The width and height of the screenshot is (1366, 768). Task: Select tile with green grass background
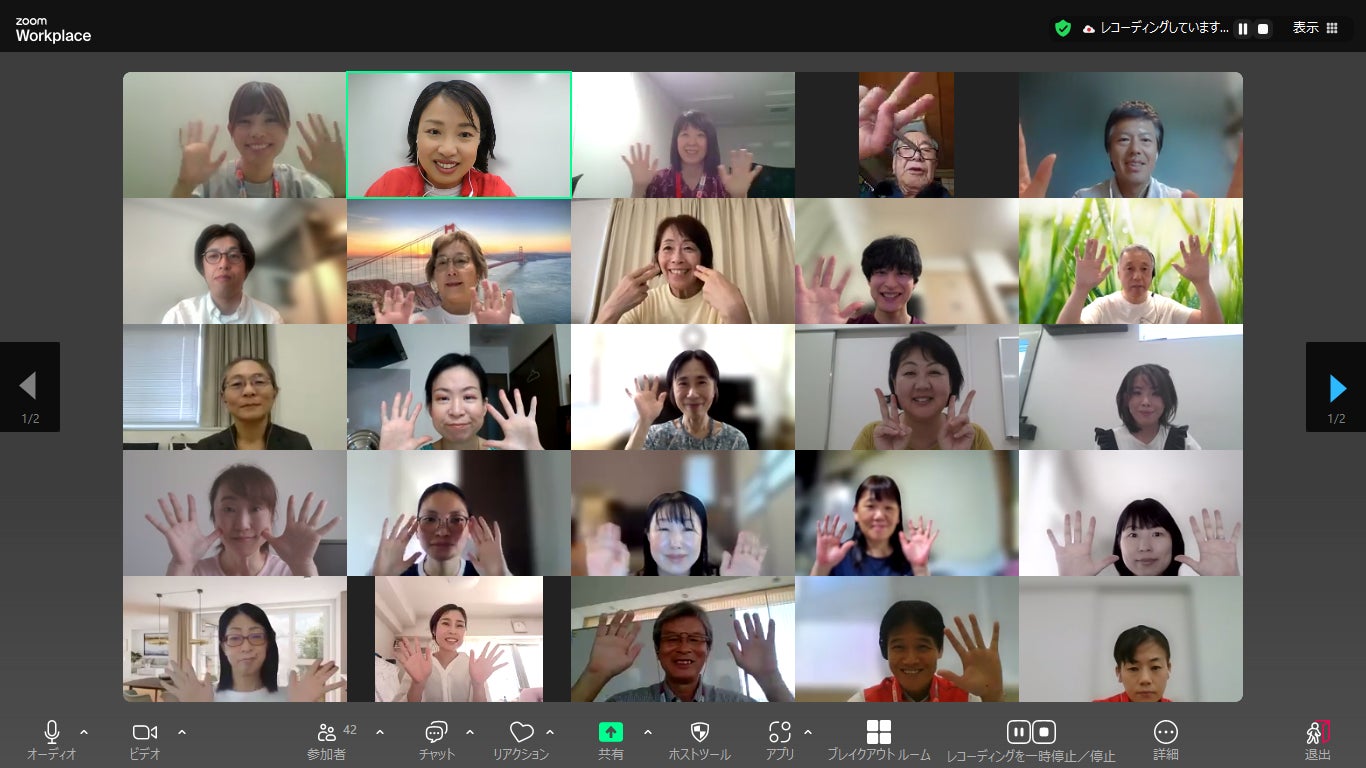pyautogui.click(x=1131, y=261)
